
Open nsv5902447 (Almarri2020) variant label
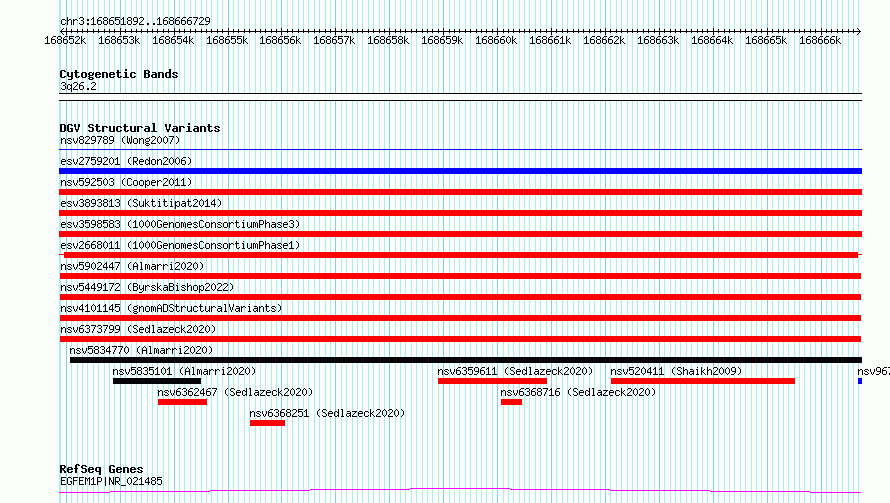click(x=132, y=266)
